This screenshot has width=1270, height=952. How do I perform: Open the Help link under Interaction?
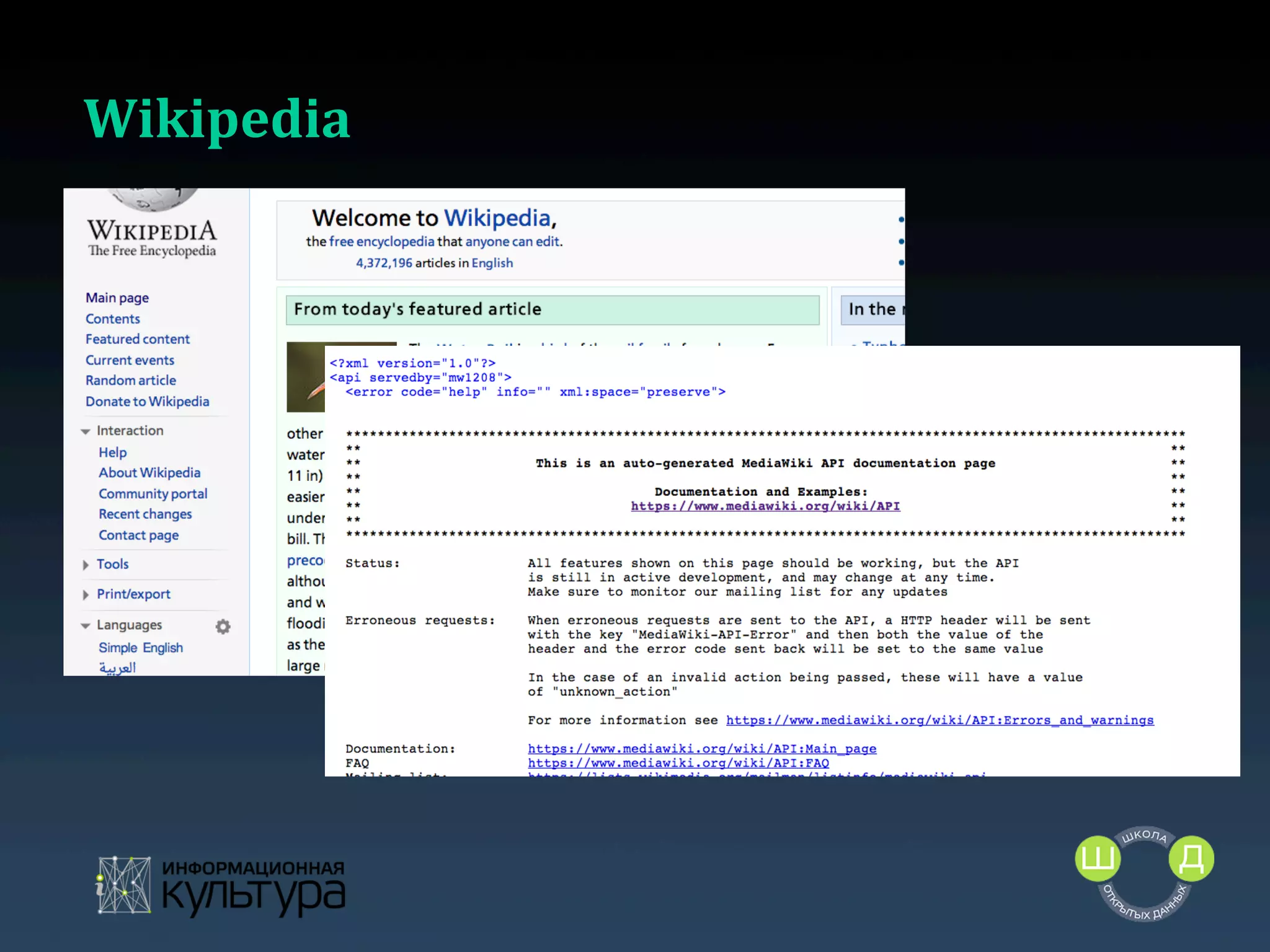[x=113, y=452]
